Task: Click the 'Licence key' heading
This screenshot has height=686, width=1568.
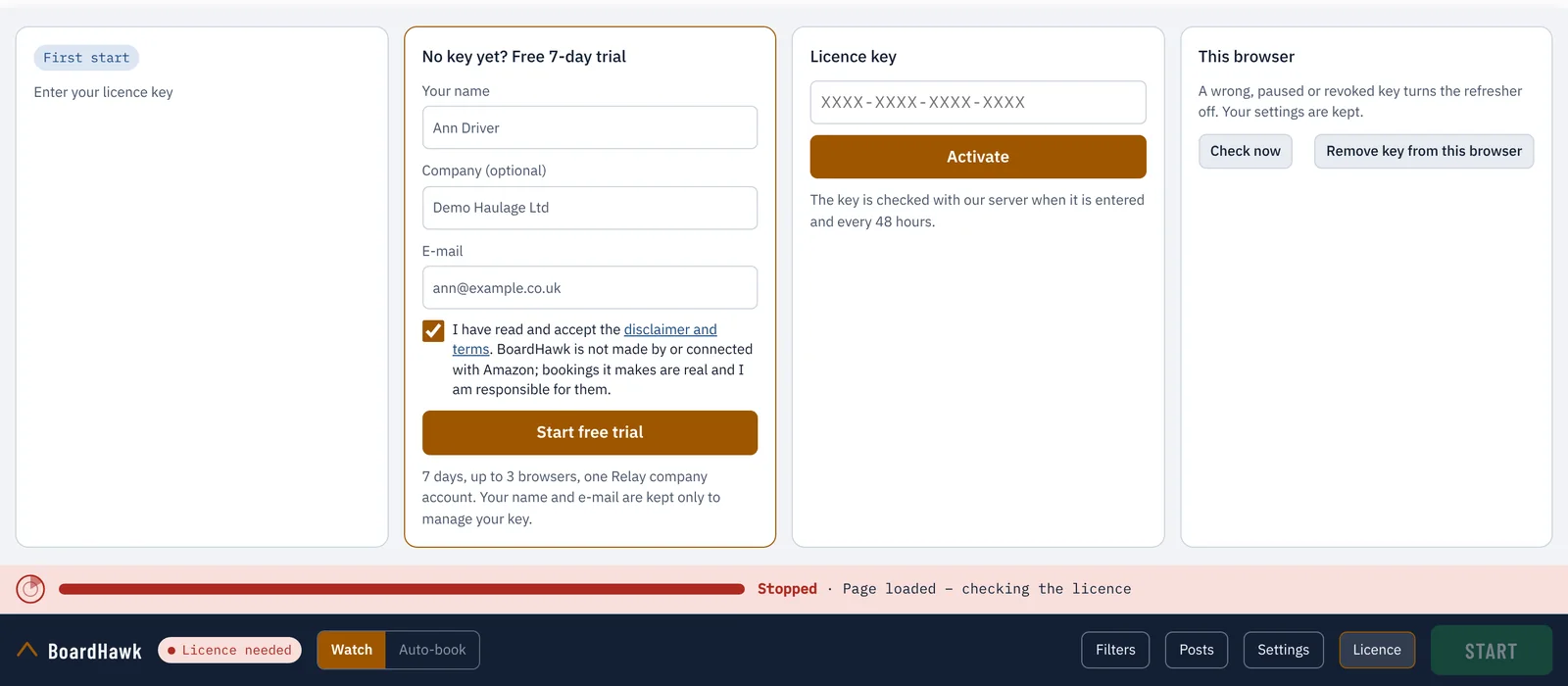Action: click(854, 57)
